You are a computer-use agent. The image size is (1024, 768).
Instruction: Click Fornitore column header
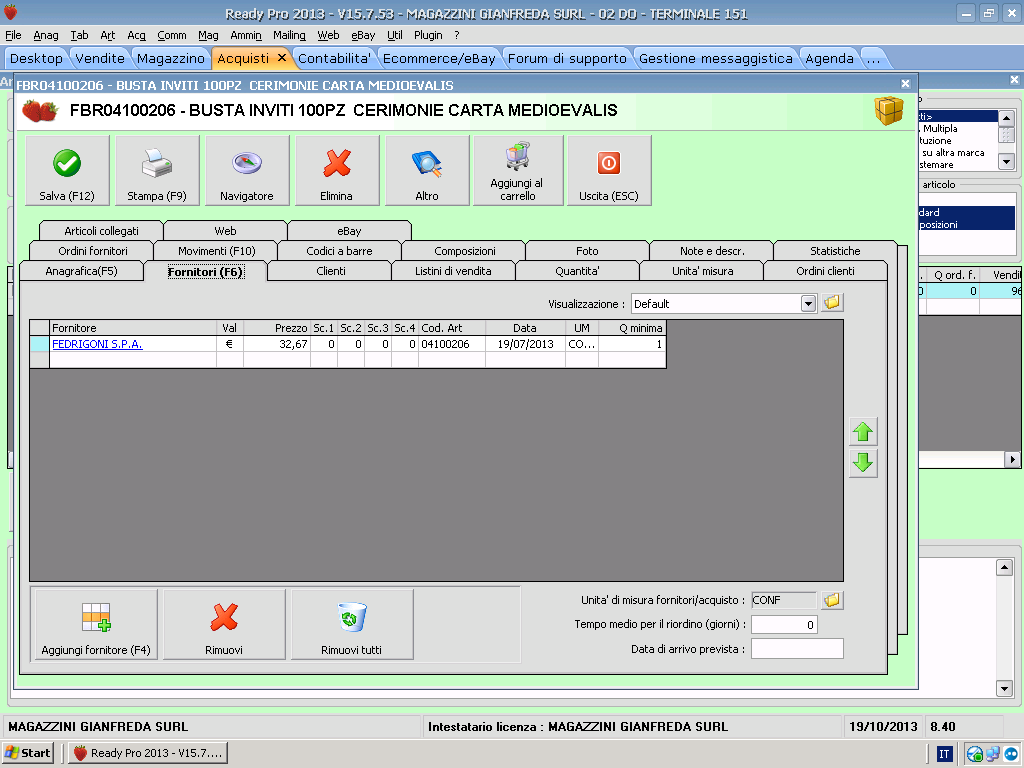click(133, 328)
